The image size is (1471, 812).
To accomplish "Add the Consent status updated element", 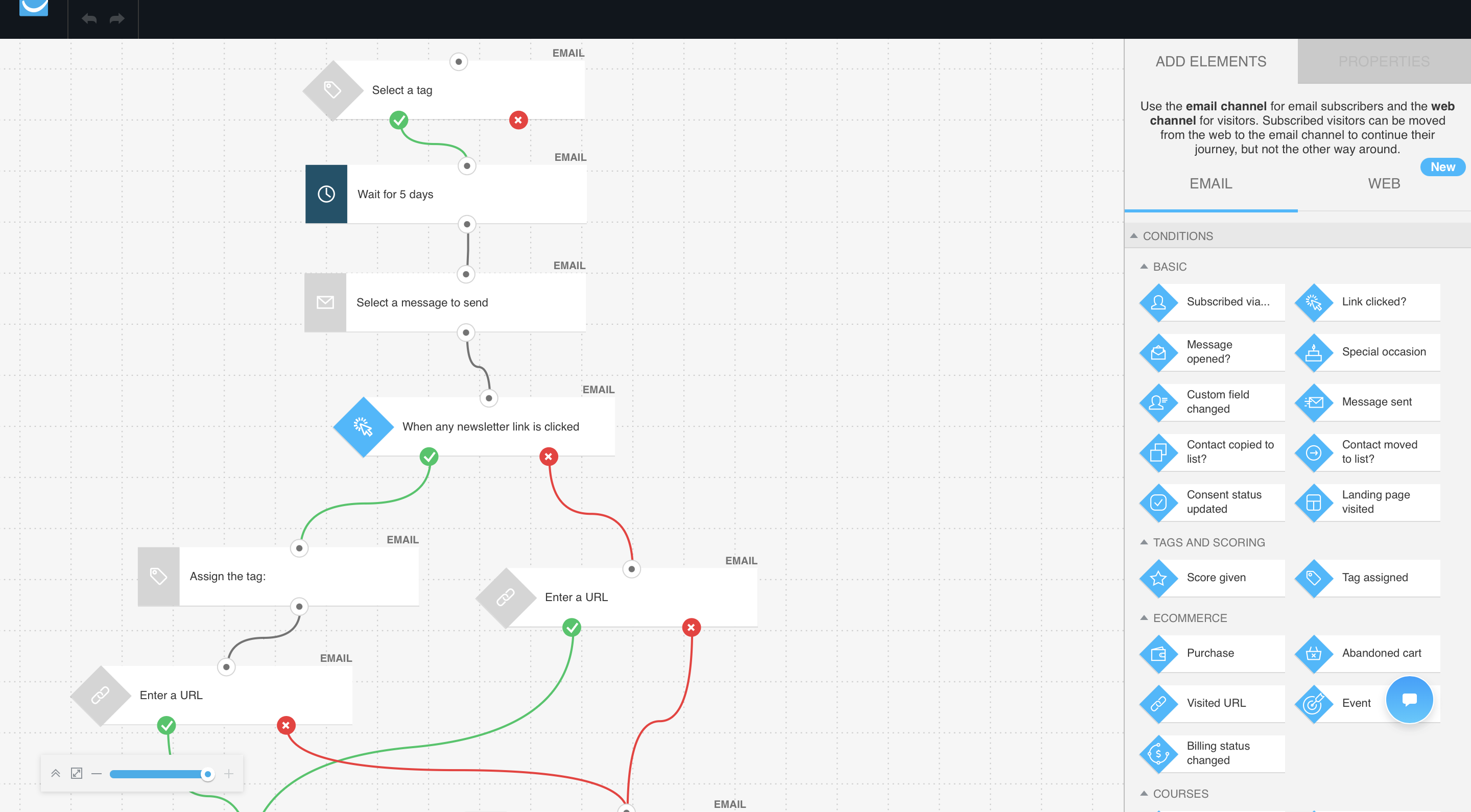I will coord(1212,503).
